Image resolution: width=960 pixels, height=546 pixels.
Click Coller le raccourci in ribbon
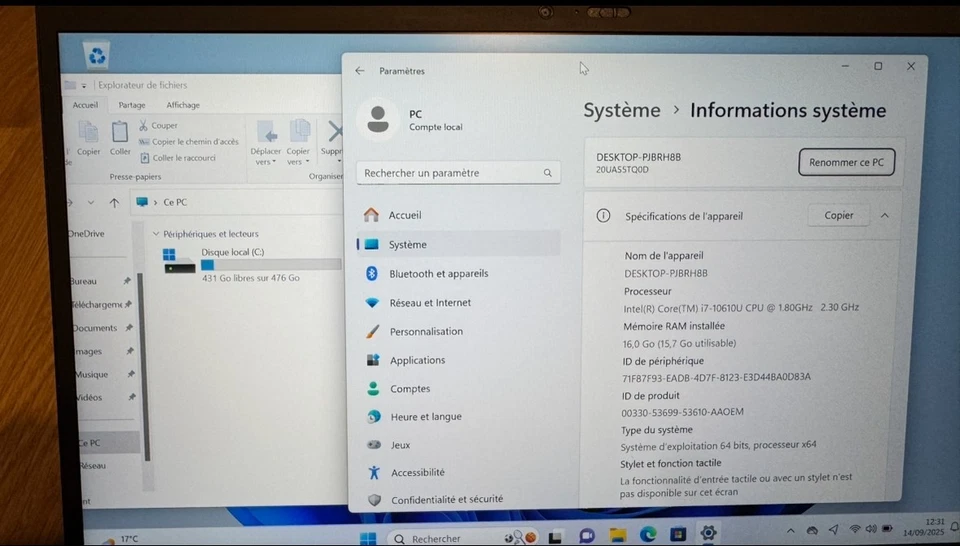pyautogui.click(x=178, y=158)
